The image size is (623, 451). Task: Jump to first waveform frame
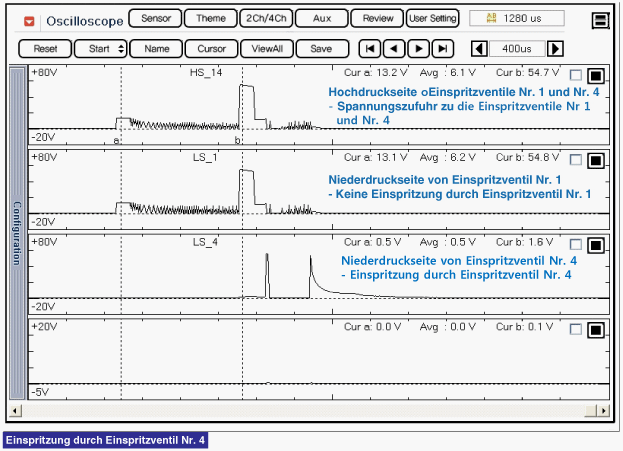pos(370,48)
